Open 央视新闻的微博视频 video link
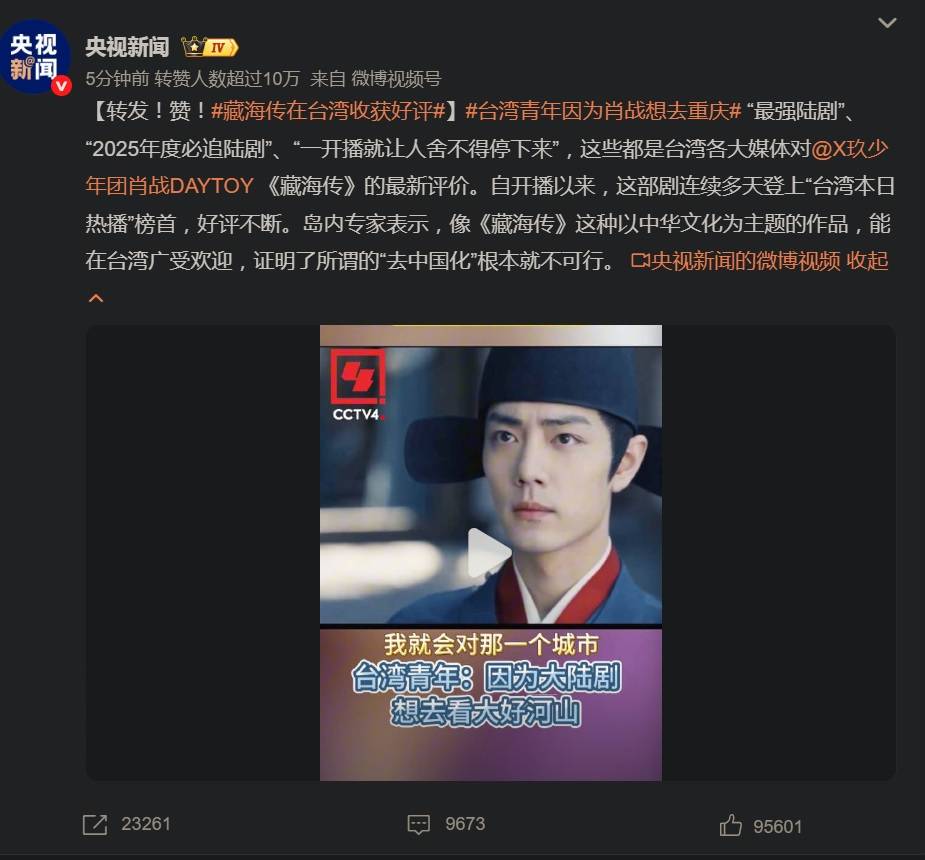The height and width of the screenshot is (860, 925). (x=735, y=261)
